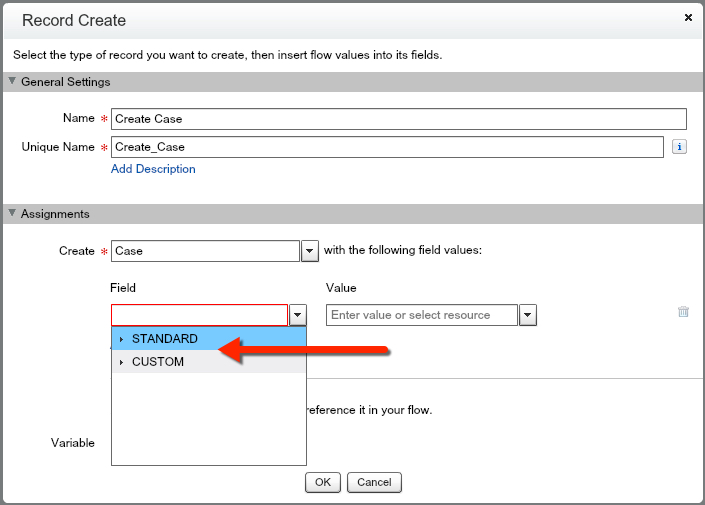Open the Add Description link

click(x=153, y=169)
